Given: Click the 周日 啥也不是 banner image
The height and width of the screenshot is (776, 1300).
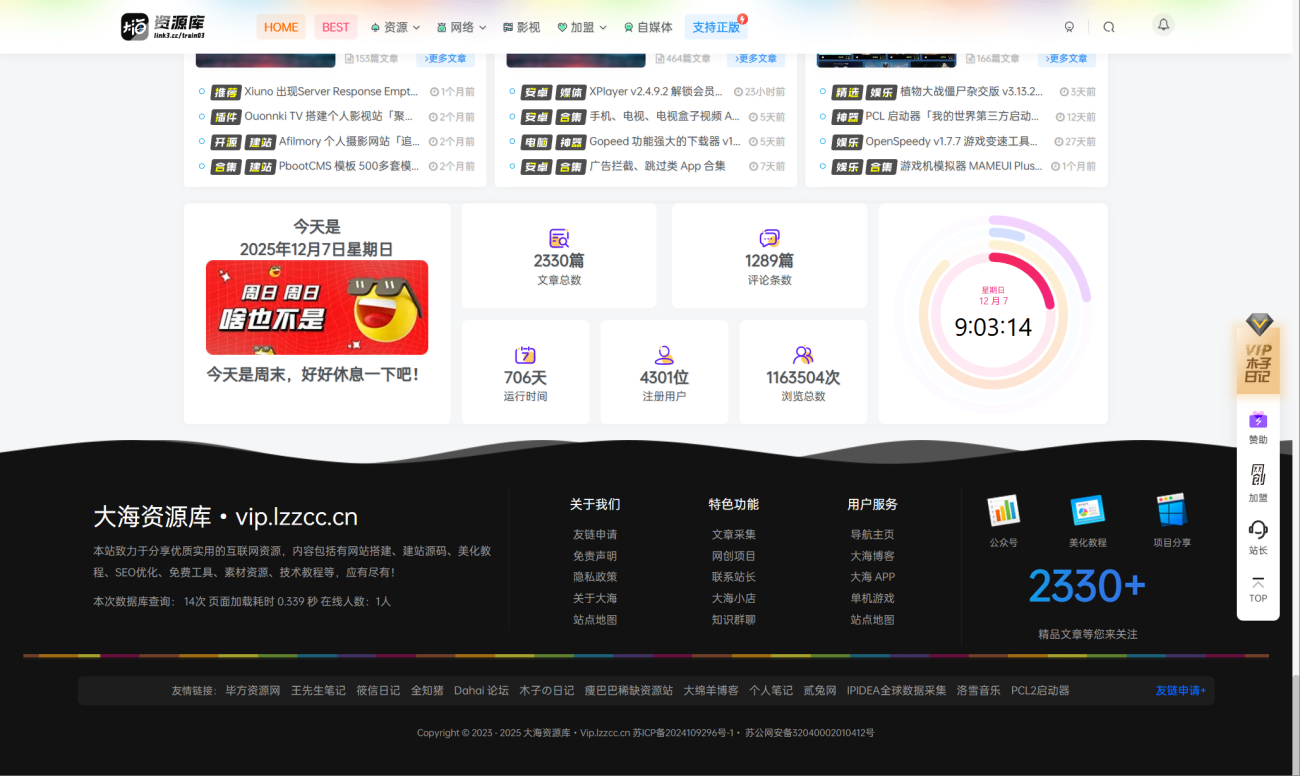Looking at the screenshot, I should coord(317,308).
